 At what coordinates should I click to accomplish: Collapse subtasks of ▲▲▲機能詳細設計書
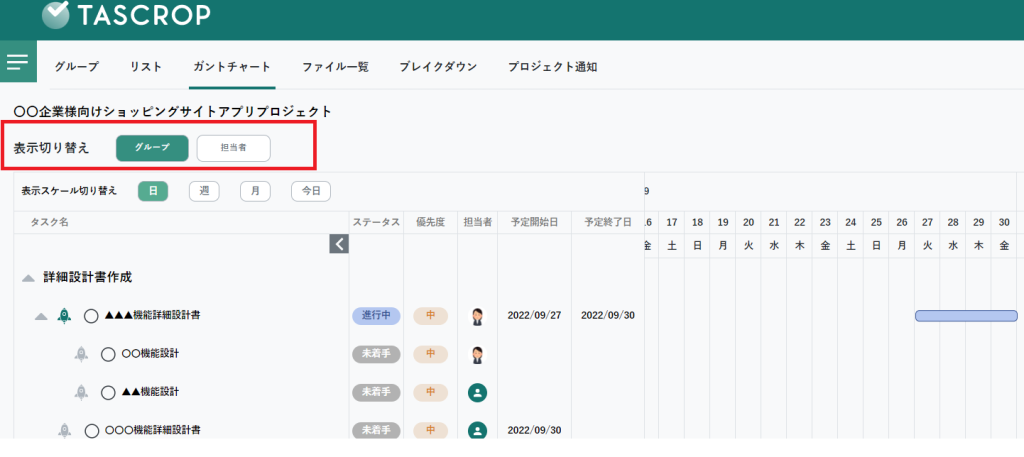[x=41, y=316]
